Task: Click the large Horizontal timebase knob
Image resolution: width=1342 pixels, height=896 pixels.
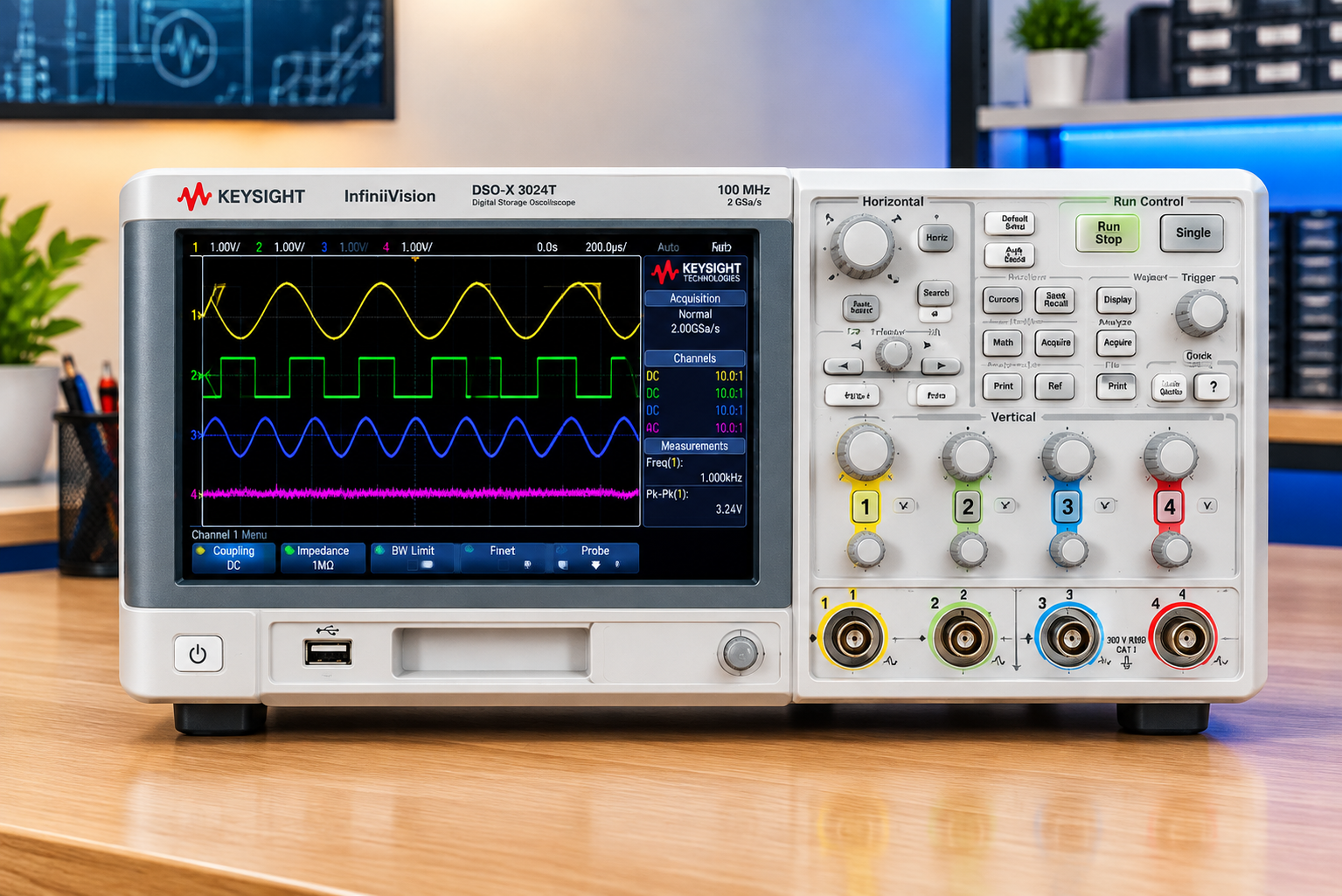Action: [863, 244]
